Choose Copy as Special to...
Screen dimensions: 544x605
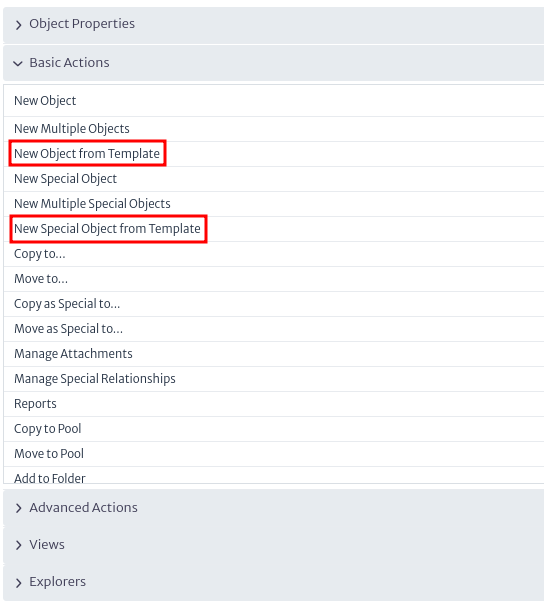274,304
